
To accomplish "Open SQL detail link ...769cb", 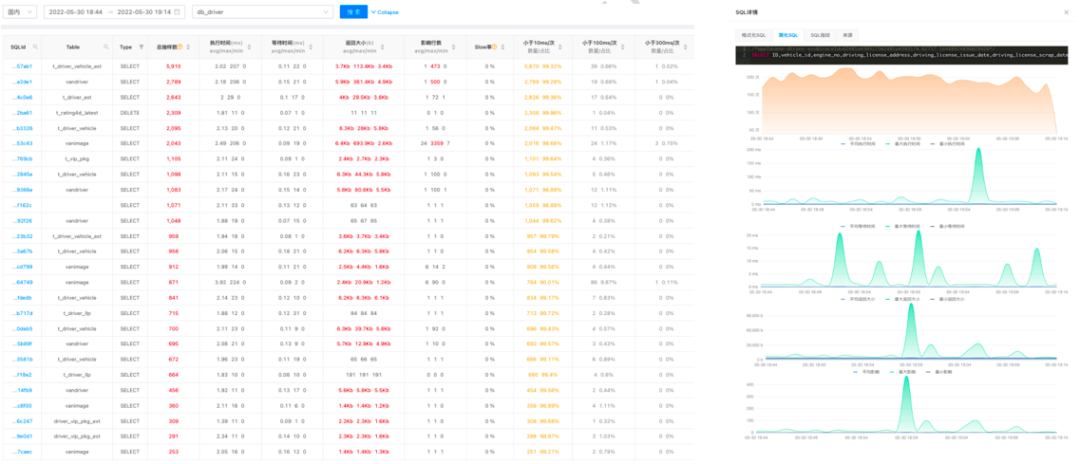I will tap(23, 158).
